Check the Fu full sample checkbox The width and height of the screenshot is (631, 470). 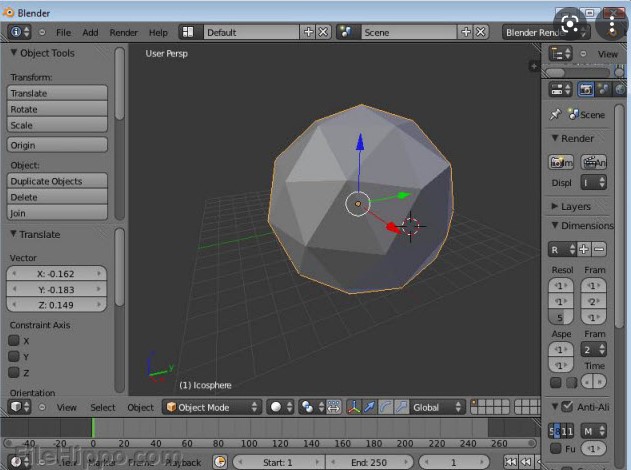point(556,448)
